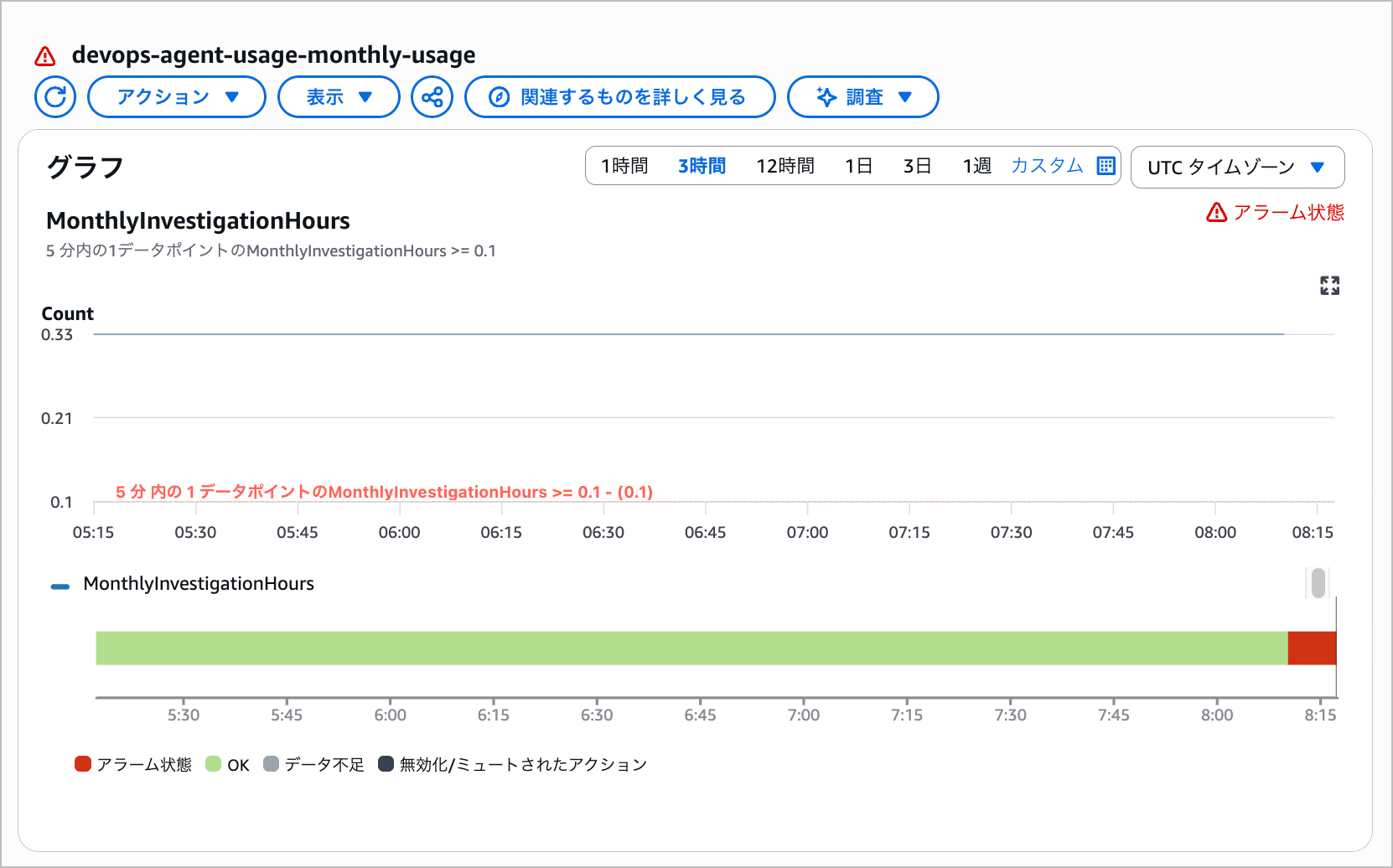Viewport: 1393px width, 868px height.
Task: Enlarge graph with the fullscreen icon
Action: pyautogui.click(x=1329, y=286)
